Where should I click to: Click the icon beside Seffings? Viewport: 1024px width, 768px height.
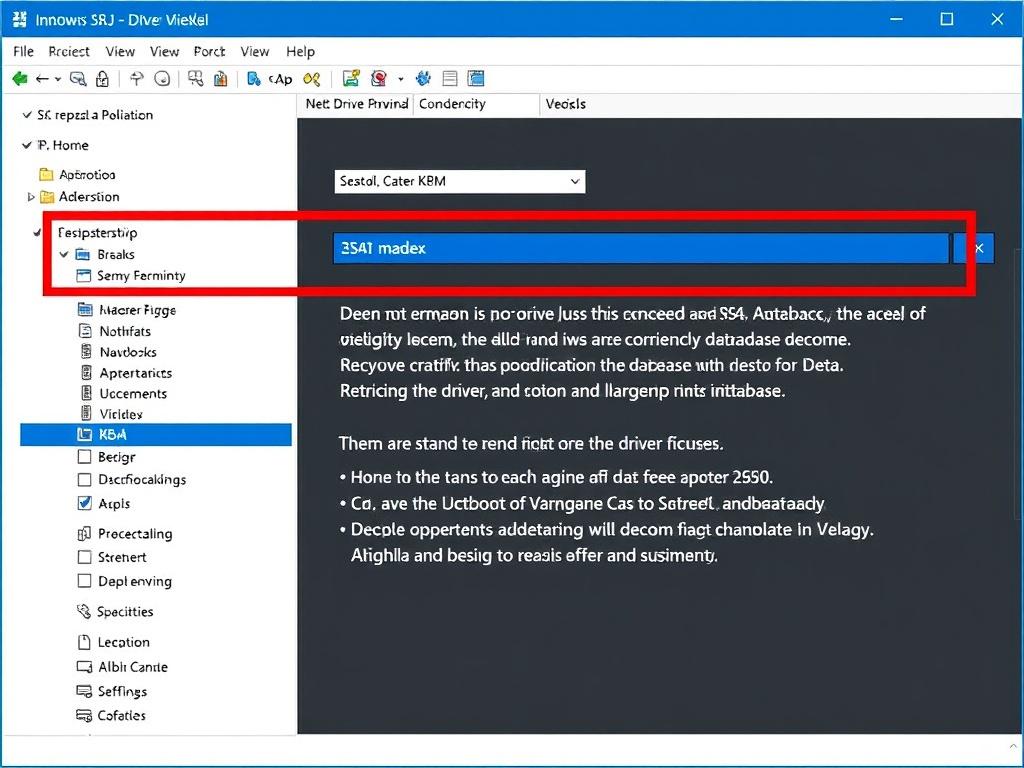click(x=84, y=691)
